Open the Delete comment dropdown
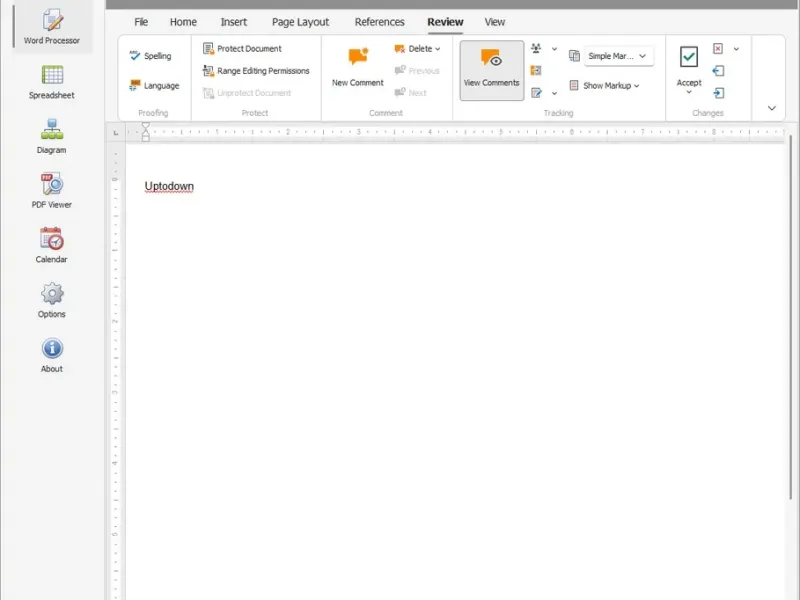800x600 pixels. pyautogui.click(x=417, y=48)
